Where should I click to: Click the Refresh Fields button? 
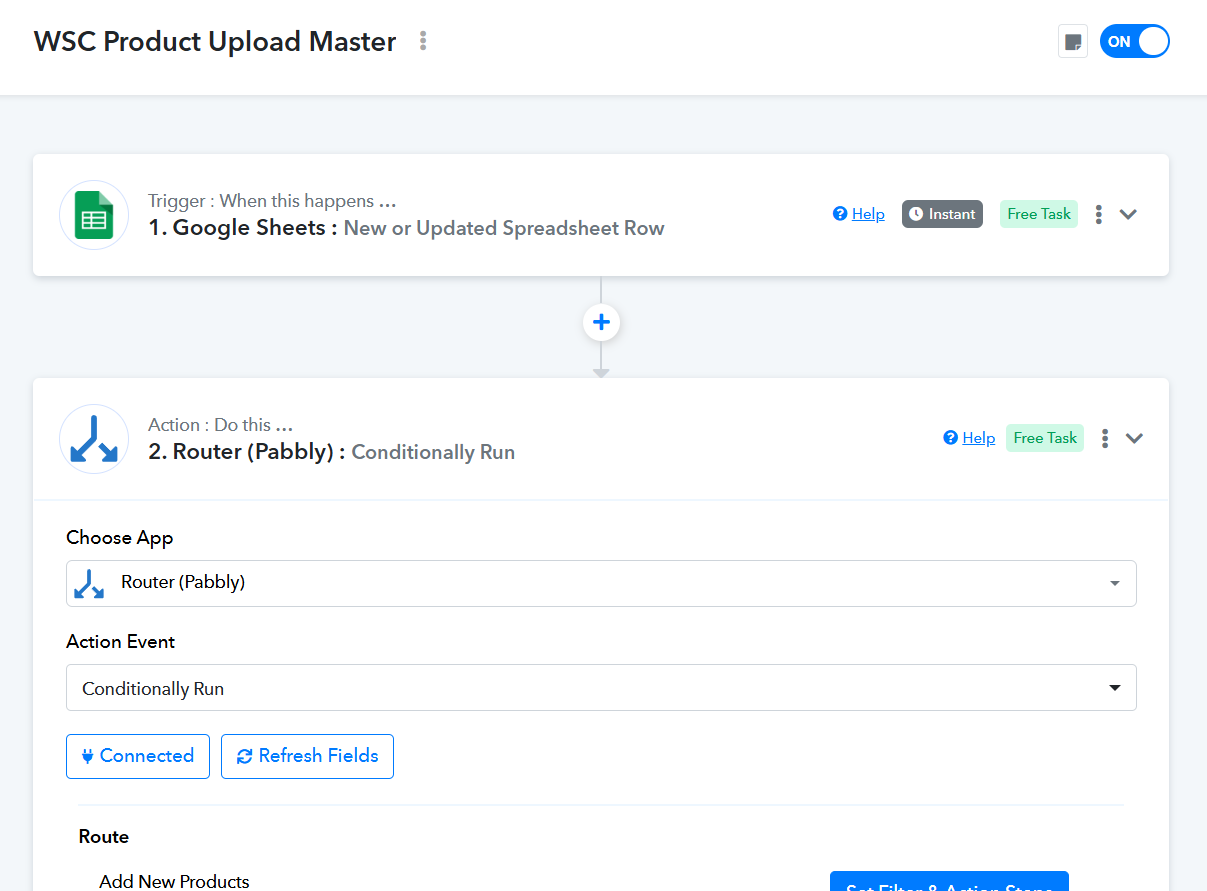click(307, 756)
